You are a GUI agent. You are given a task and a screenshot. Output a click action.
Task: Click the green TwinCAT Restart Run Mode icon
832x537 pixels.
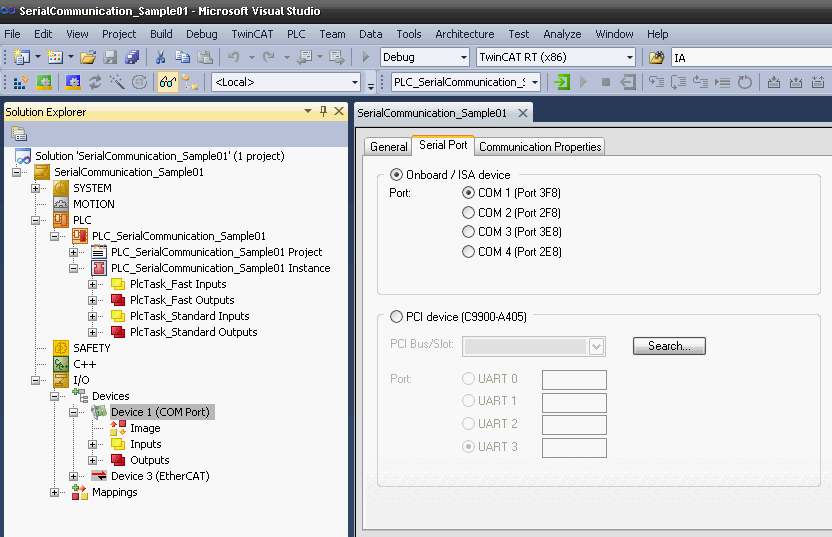pos(44,82)
